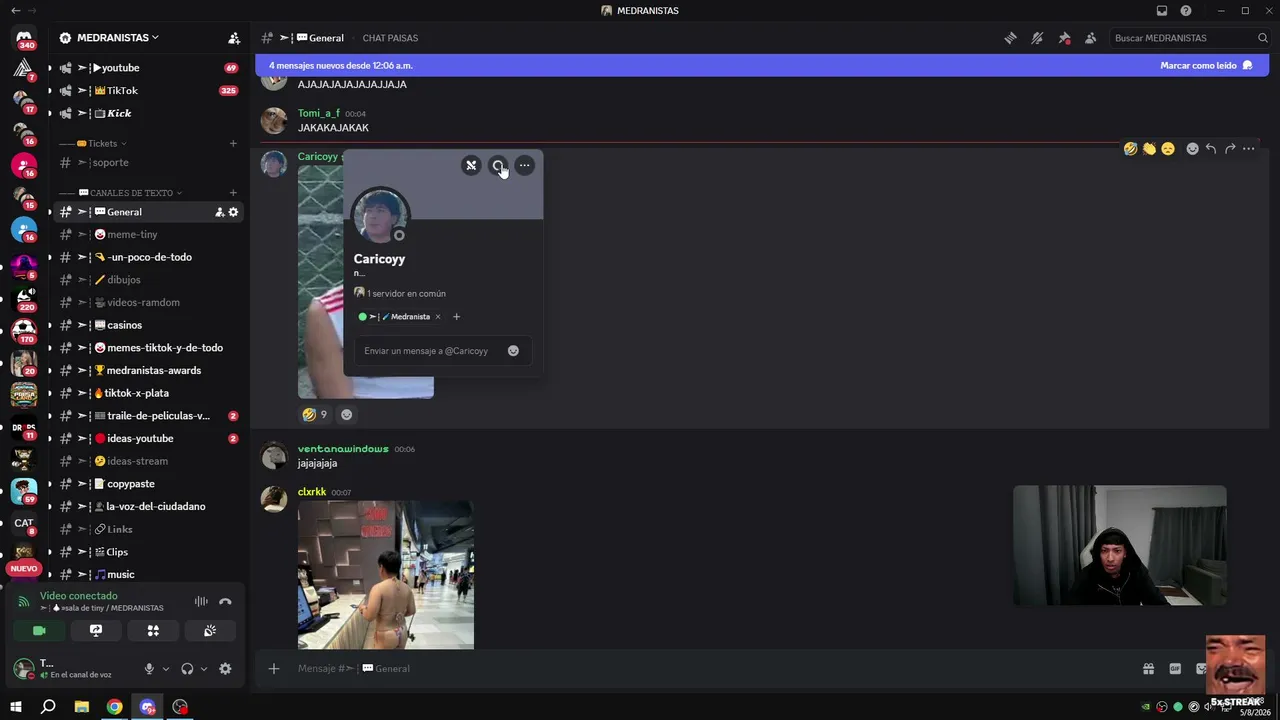Open the ideas-youtube channel
The width and height of the screenshot is (1280, 720).
[x=148, y=439]
